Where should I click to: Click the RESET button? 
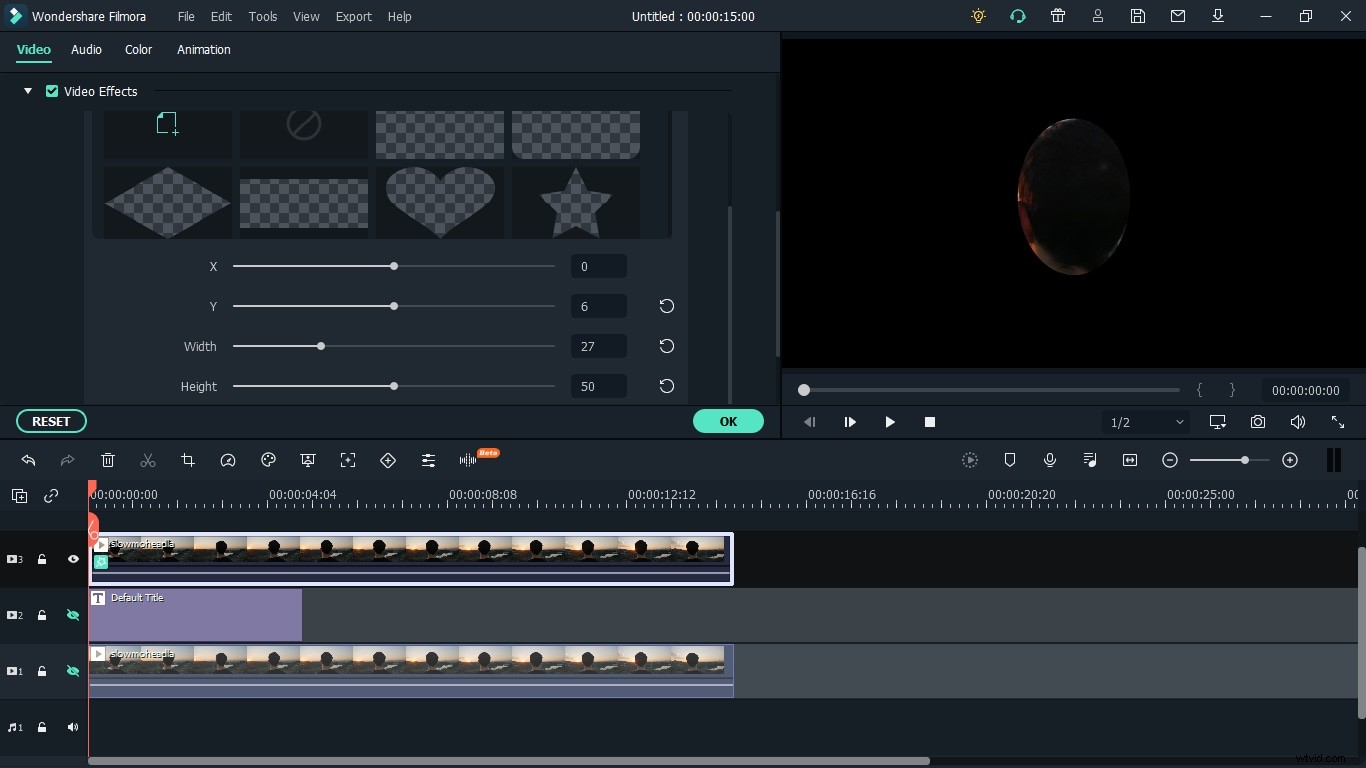point(51,421)
